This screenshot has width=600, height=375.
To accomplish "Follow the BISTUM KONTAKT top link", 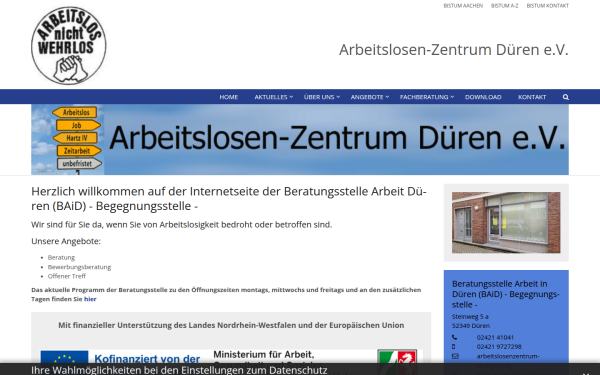I will pos(548,6).
